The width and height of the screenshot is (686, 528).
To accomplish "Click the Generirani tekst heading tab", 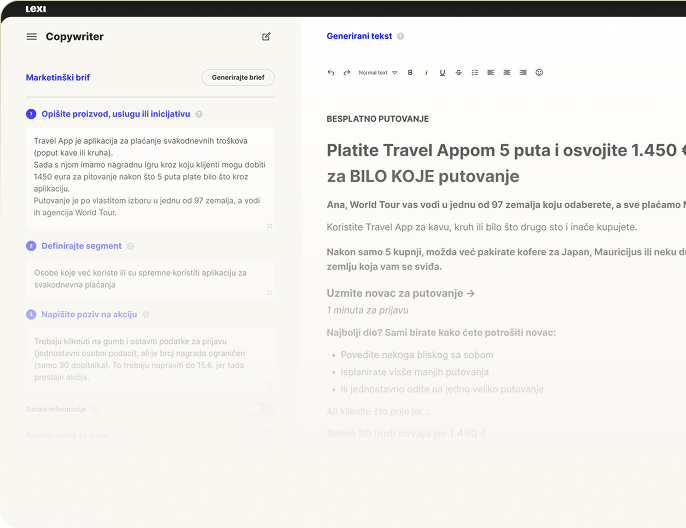I will 360,36.
